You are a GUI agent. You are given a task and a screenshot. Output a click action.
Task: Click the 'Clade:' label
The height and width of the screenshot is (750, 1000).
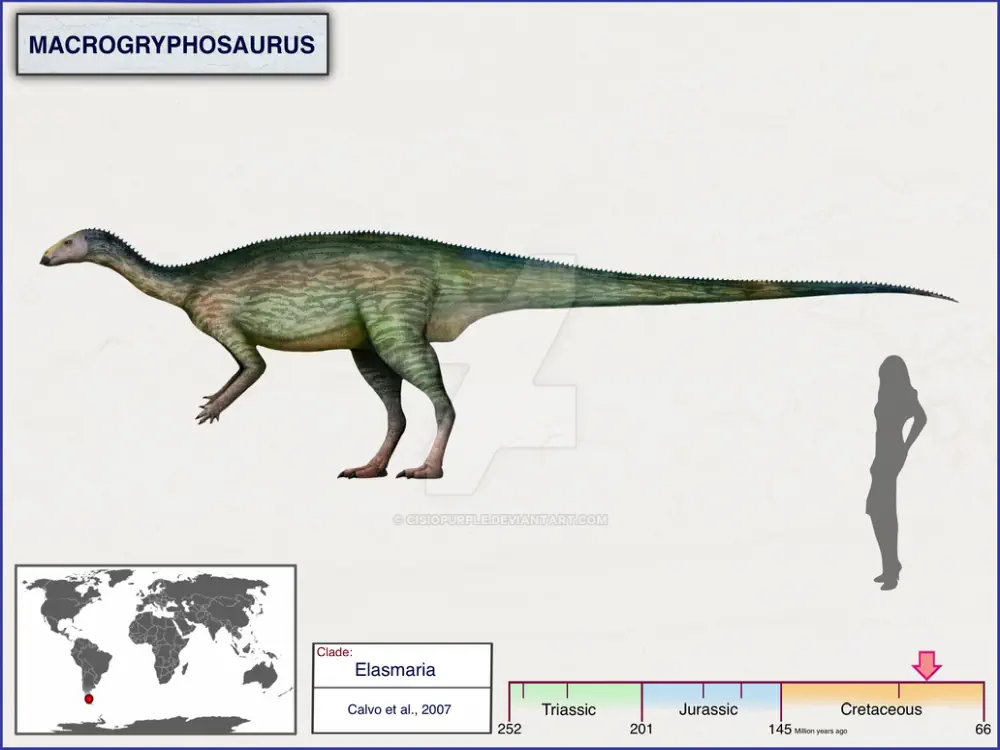[334, 652]
